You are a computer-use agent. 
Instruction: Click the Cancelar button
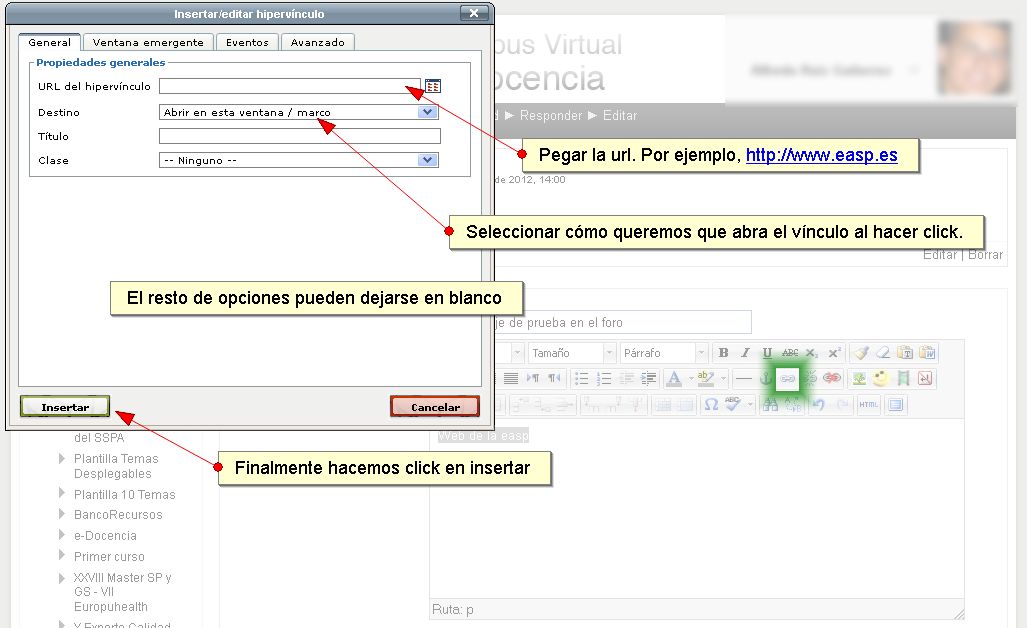[435, 407]
